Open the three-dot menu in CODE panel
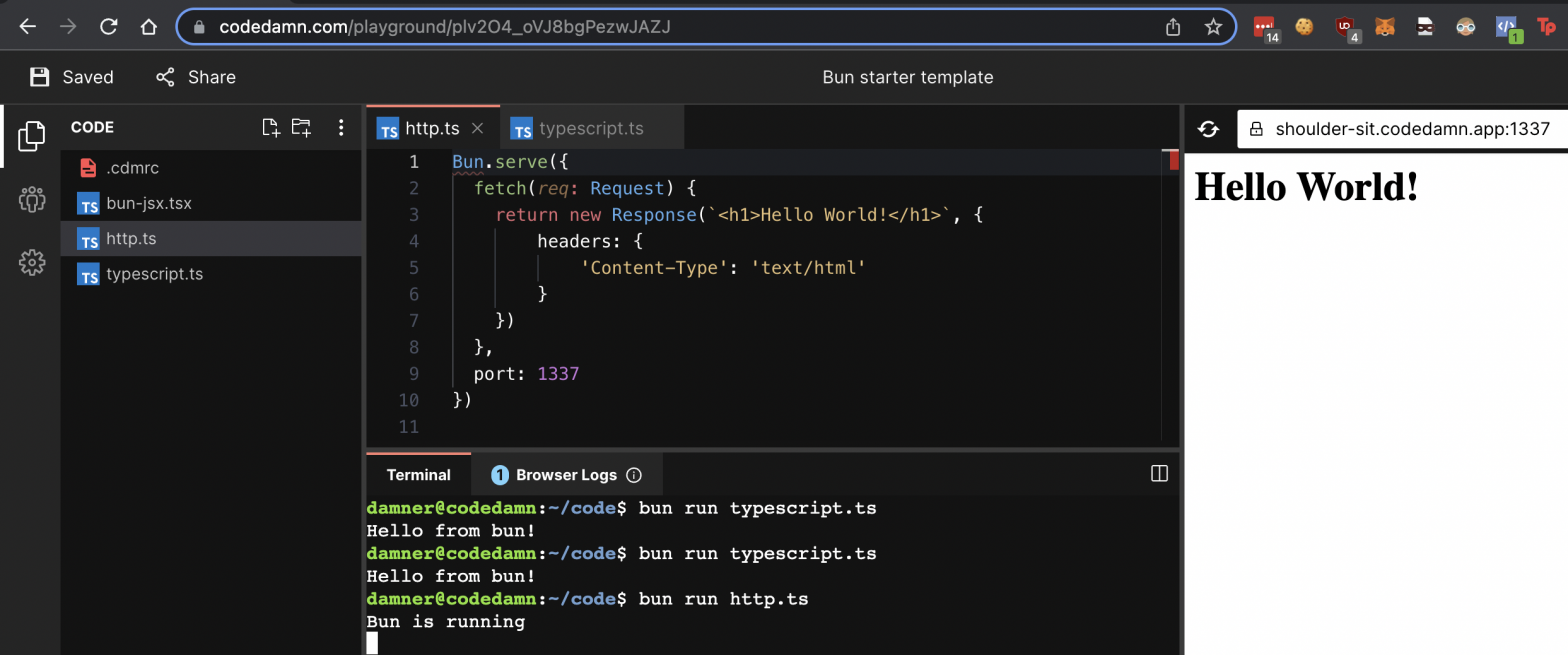Screen dimensions: 1568x655 tap(341, 127)
